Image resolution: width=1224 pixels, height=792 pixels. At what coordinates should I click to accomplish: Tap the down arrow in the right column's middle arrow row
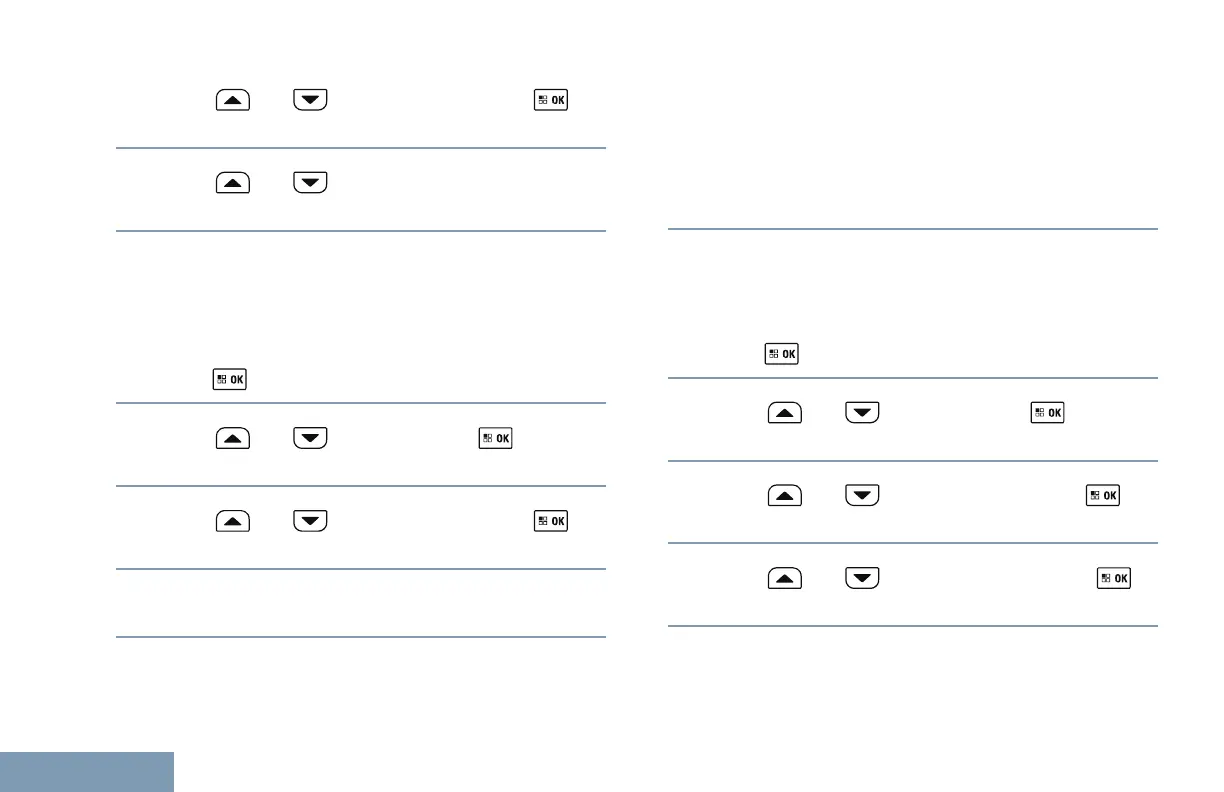[862, 495]
